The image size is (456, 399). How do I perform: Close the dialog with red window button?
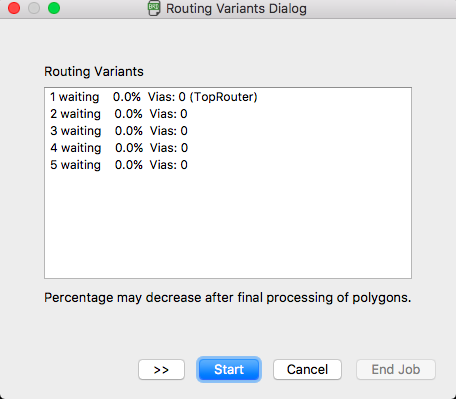tap(14, 8)
